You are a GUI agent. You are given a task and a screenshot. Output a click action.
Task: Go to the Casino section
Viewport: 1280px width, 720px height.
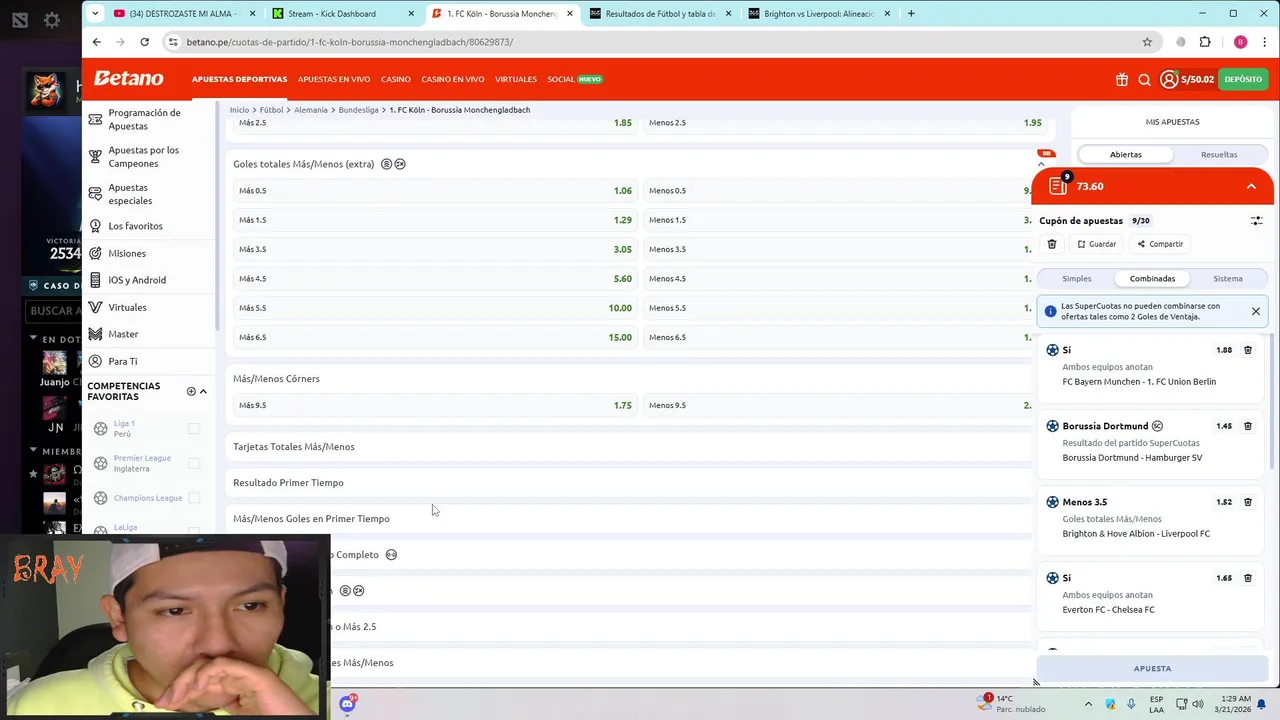point(395,79)
